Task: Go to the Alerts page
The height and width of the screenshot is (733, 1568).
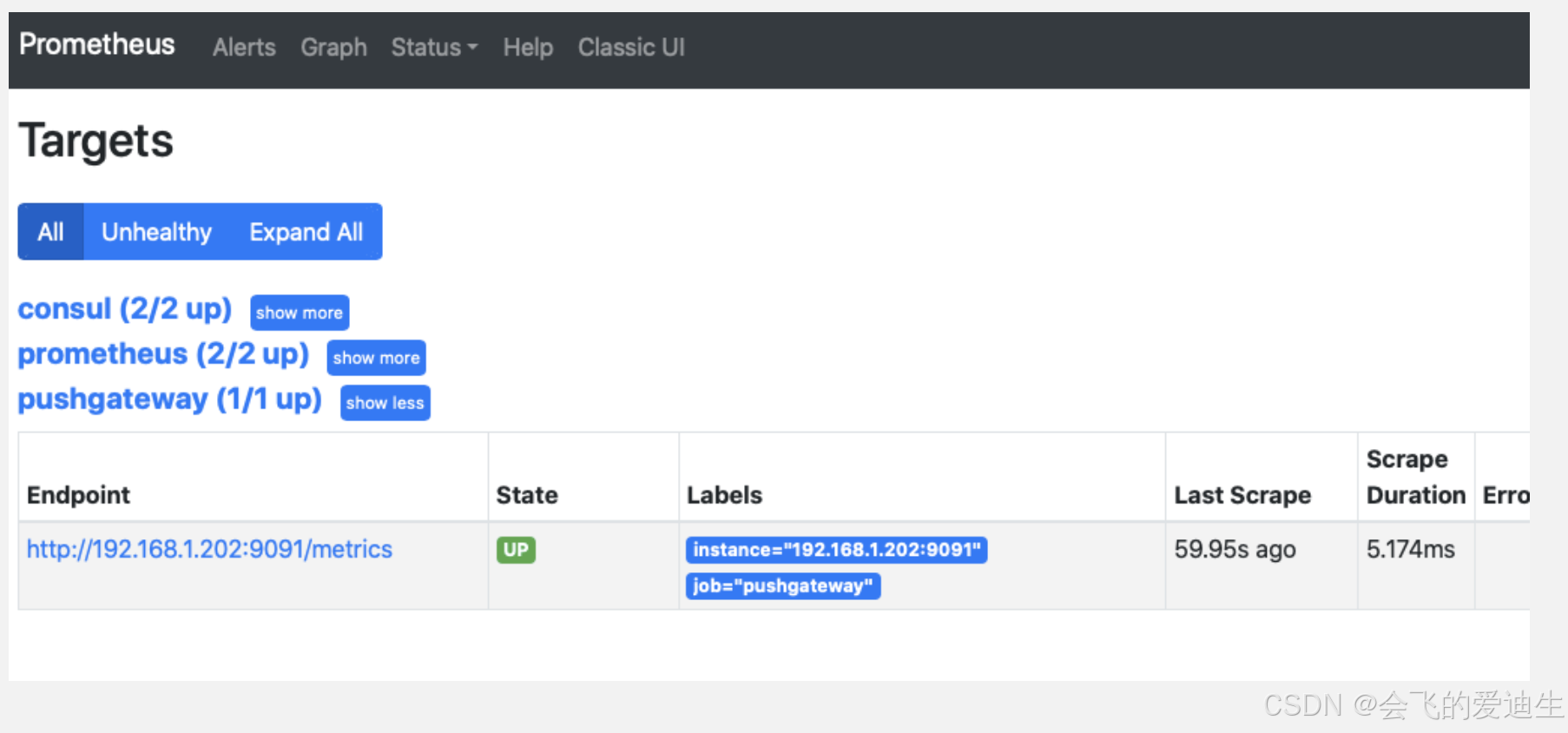Action: pyautogui.click(x=244, y=47)
